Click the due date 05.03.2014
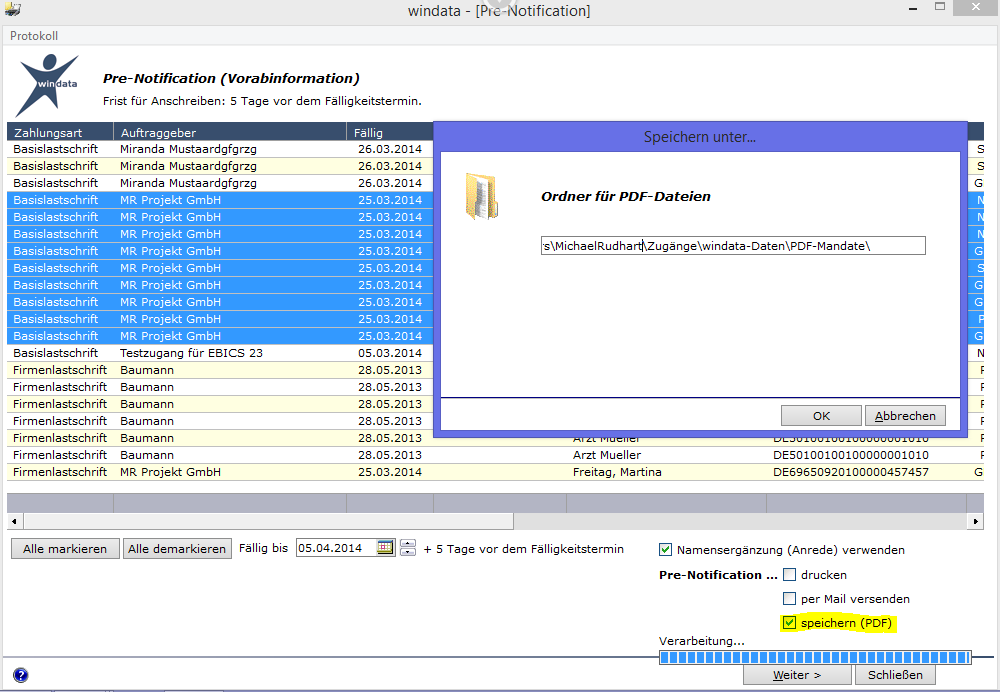Screen dimensions: 1000x692 390,353
